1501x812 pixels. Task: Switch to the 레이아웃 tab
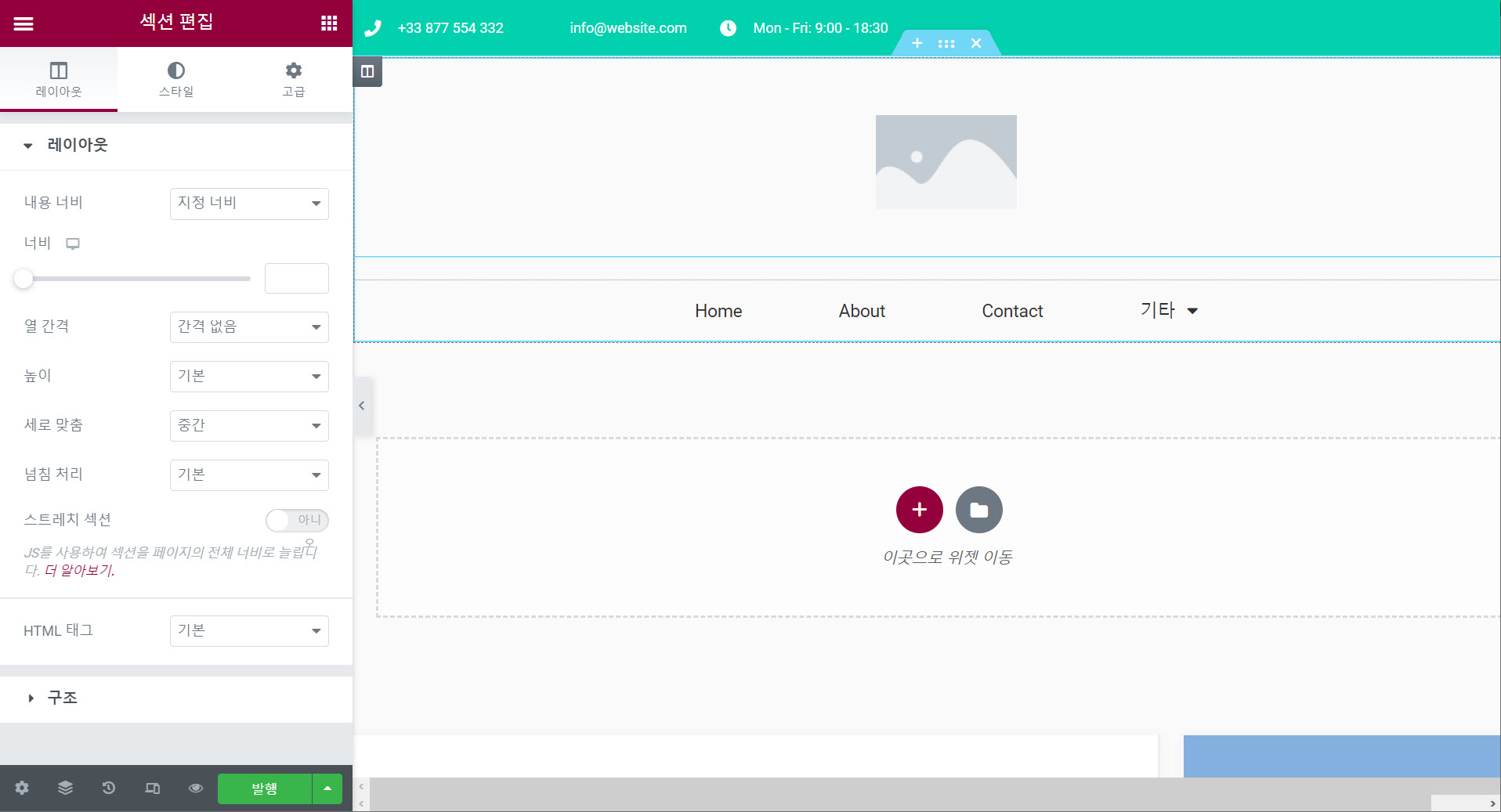point(59,79)
